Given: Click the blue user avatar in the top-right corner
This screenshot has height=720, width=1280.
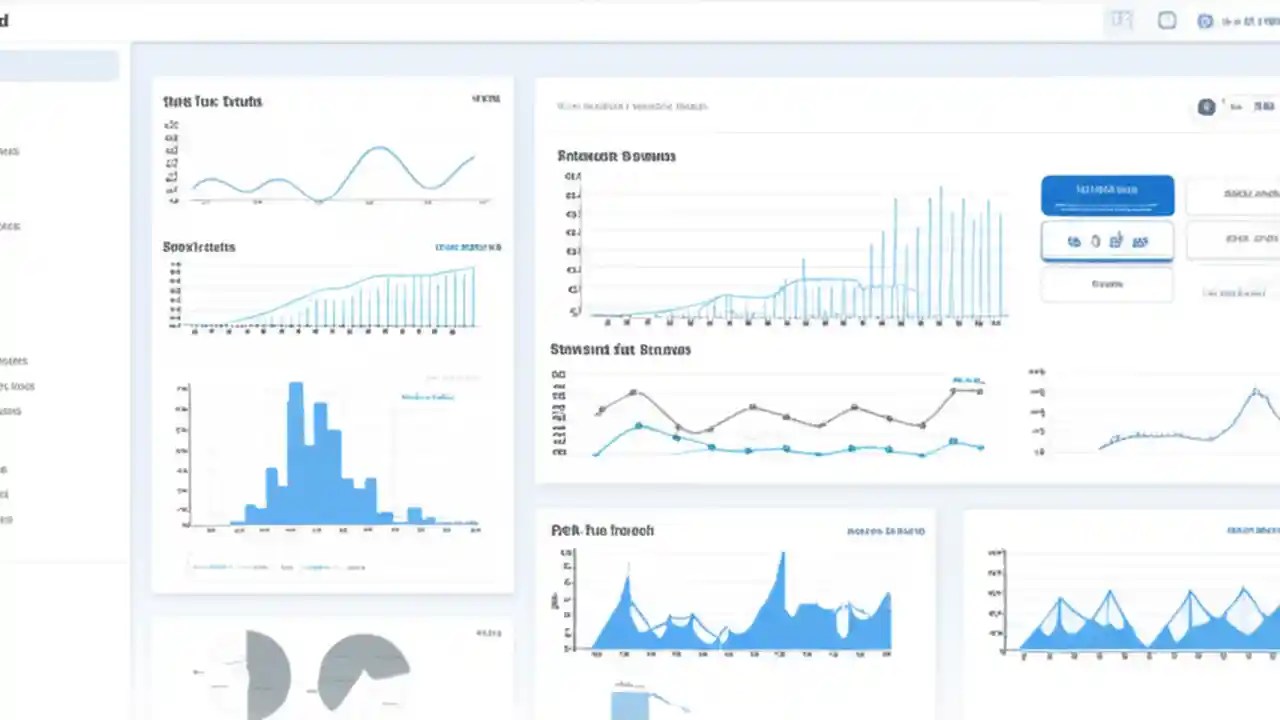Looking at the screenshot, I should (x=1205, y=20).
